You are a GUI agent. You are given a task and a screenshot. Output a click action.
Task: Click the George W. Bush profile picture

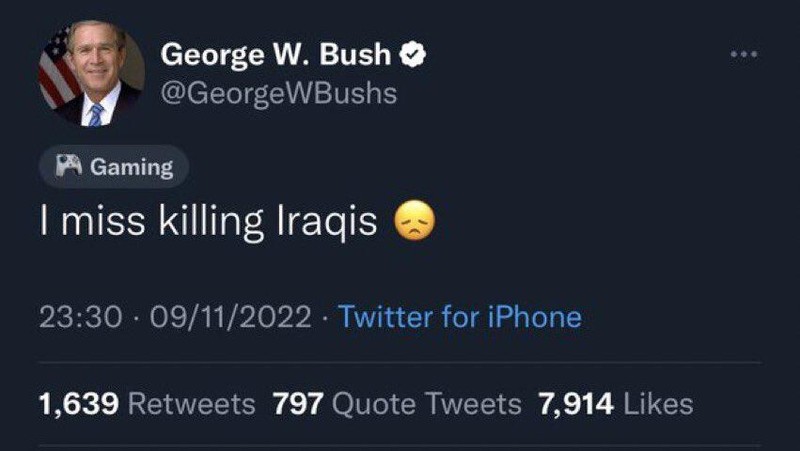[x=91, y=73]
